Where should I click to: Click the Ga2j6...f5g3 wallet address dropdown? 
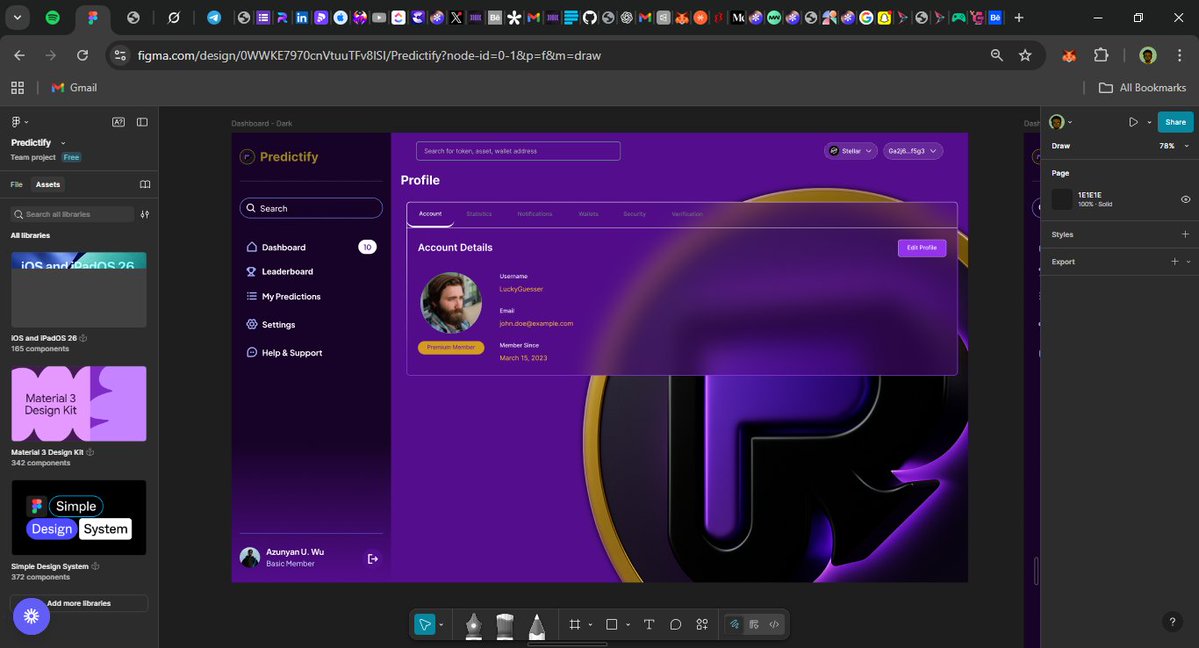point(912,151)
